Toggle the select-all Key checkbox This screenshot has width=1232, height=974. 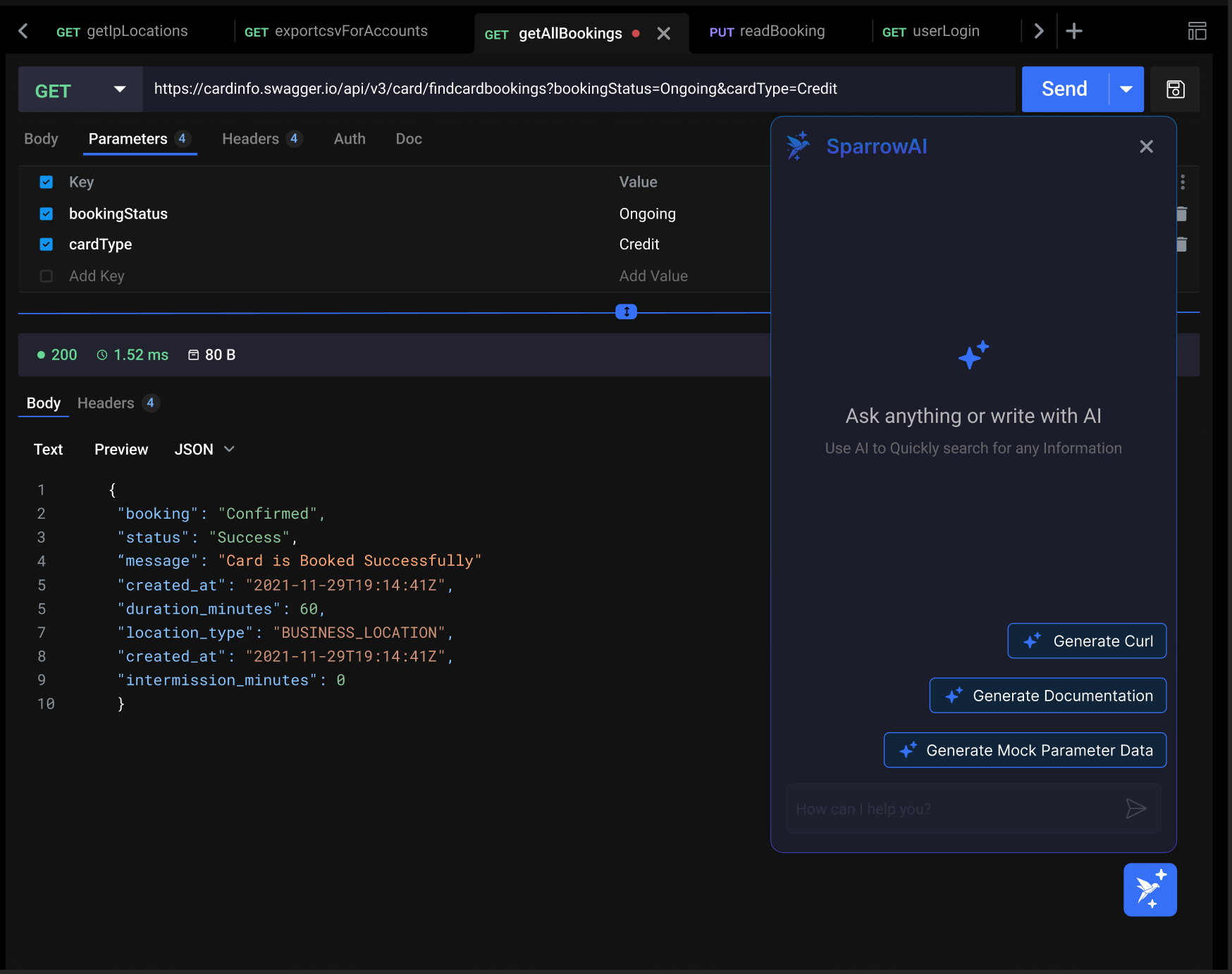click(47, 182)
